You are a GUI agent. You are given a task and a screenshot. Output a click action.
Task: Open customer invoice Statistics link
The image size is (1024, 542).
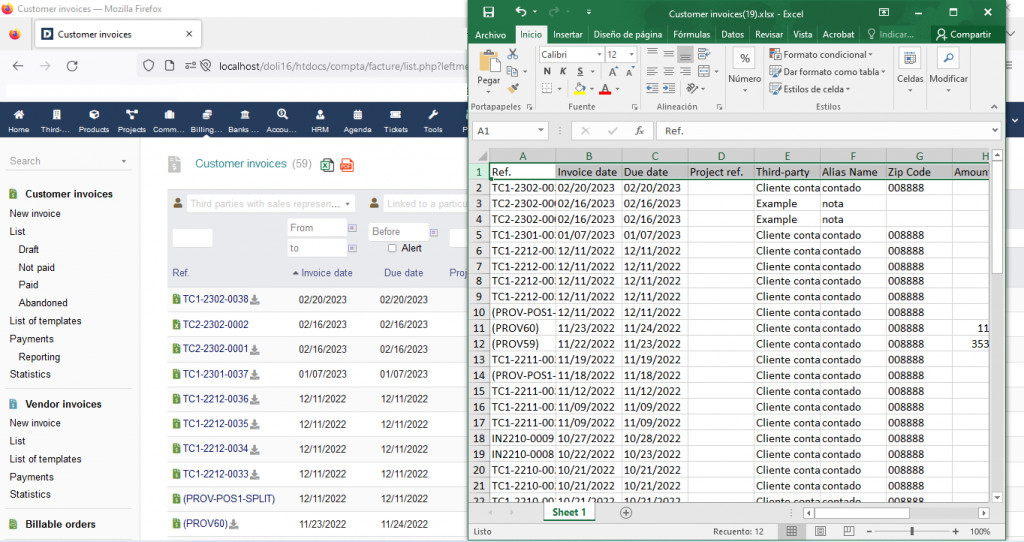[x=30, y=374]
